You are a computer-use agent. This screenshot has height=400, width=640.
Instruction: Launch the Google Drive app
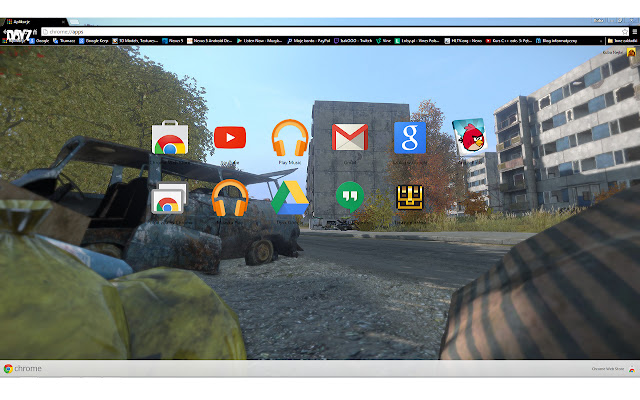(290, 198)
